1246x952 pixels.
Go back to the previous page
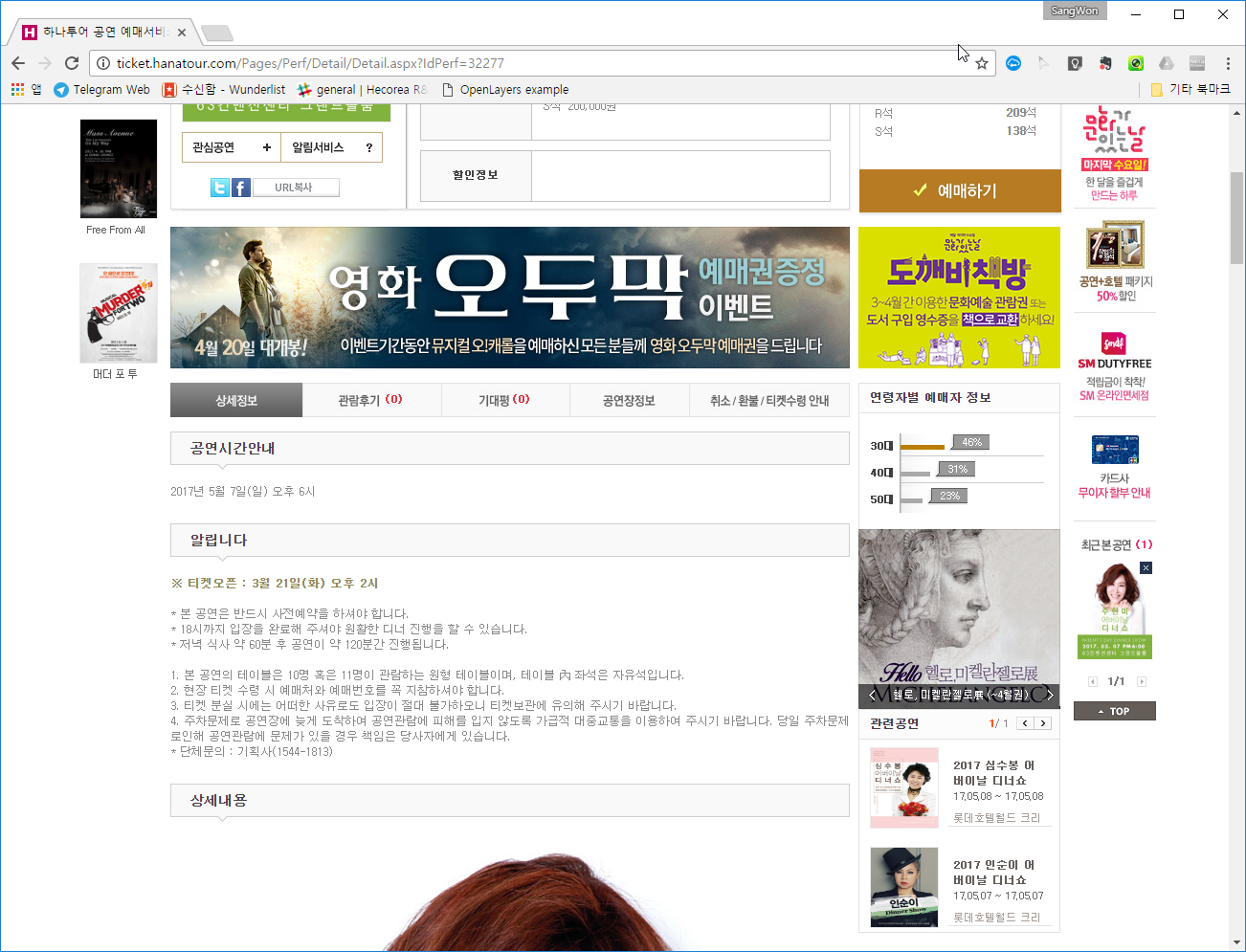point(18,63)
